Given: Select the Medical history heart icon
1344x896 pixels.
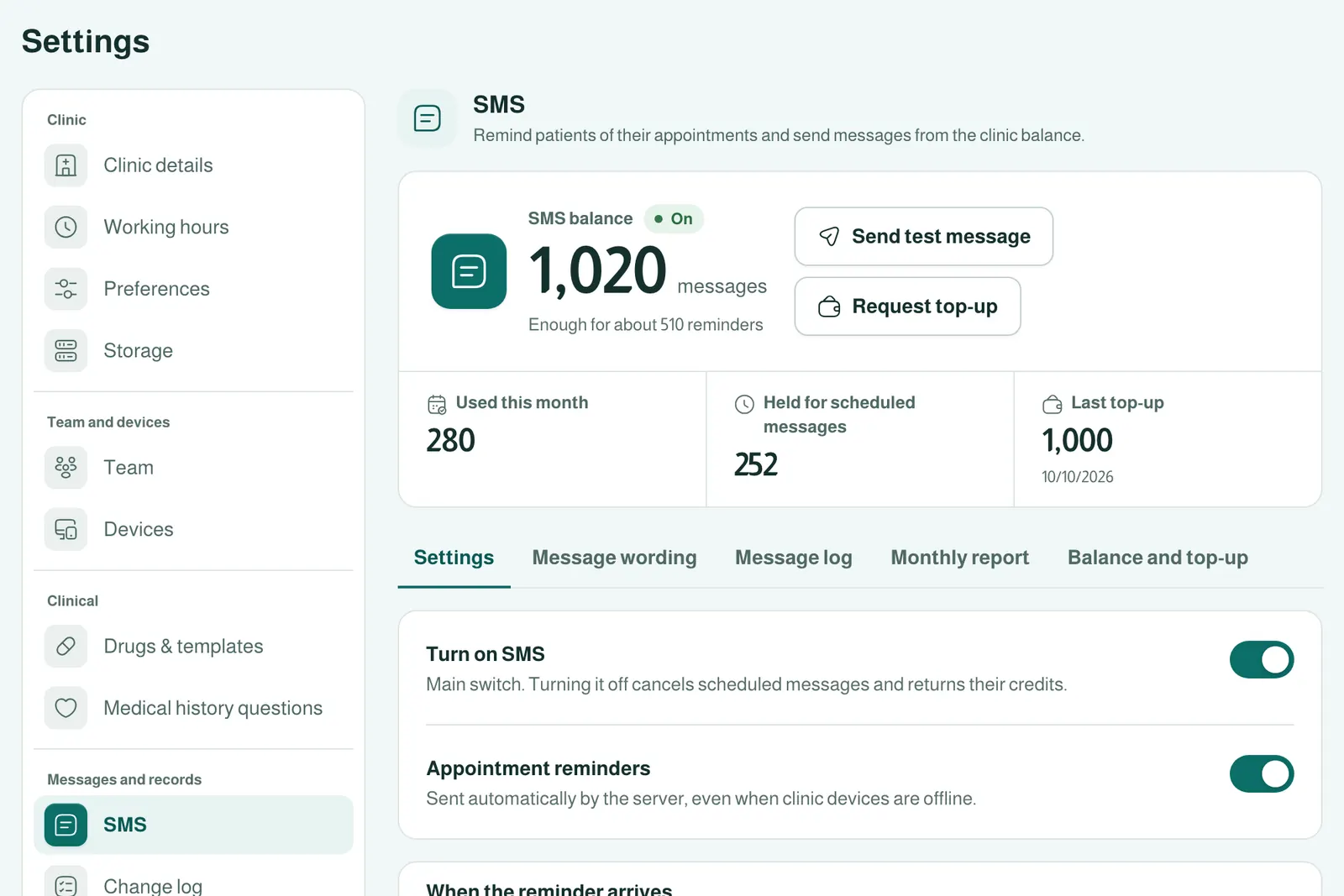Looking at the screenshot, I should 66,708.
